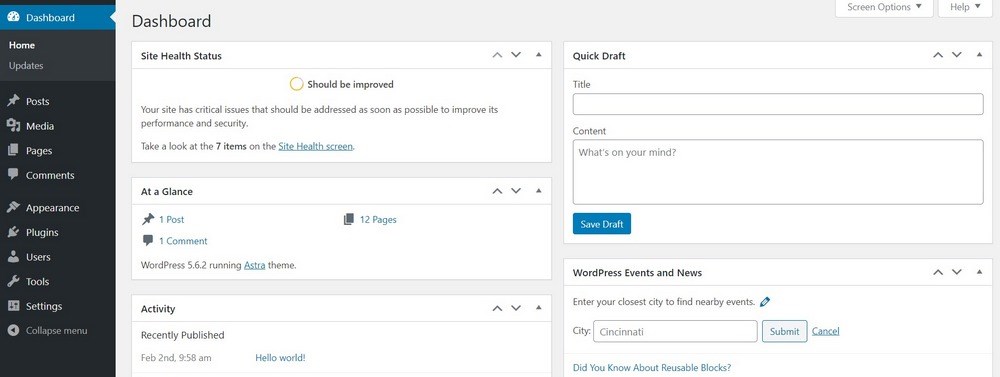Collapse the At a Glance panel
Viewport: 1000px width, 377px height.
[538, 191]
